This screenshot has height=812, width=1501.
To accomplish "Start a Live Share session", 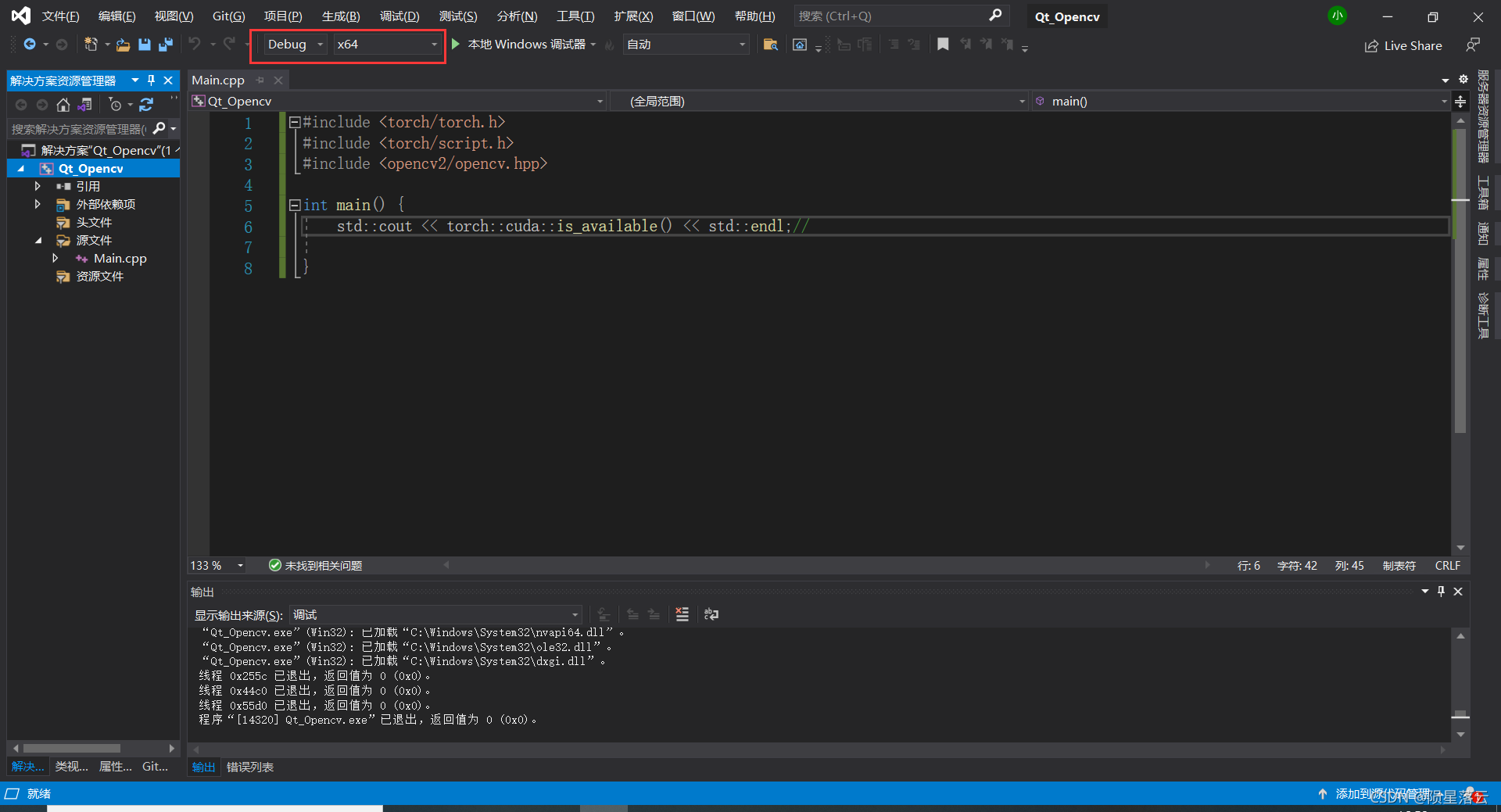I will tap(1403, 45).
